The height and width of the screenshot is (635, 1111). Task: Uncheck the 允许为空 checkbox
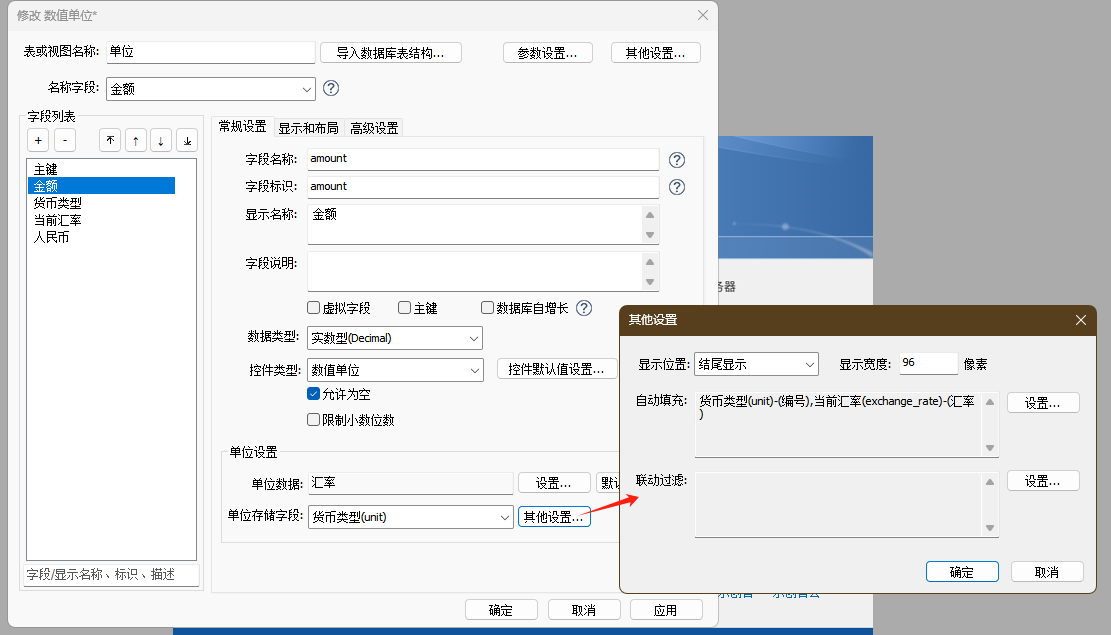[x=314, y=394]
